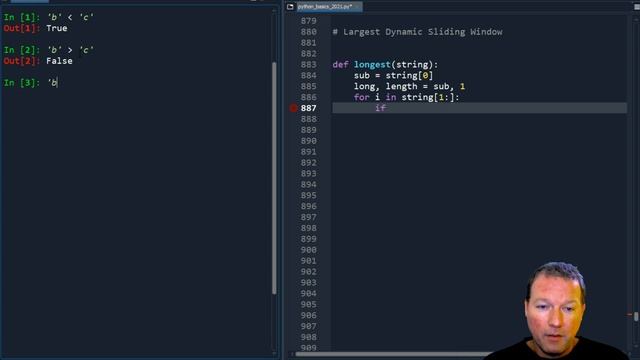Click the comment 'Largest Dynamic Sliding Window'
Image resolution: width=640 pixels, height=360 pixels.
click(417, 32)
